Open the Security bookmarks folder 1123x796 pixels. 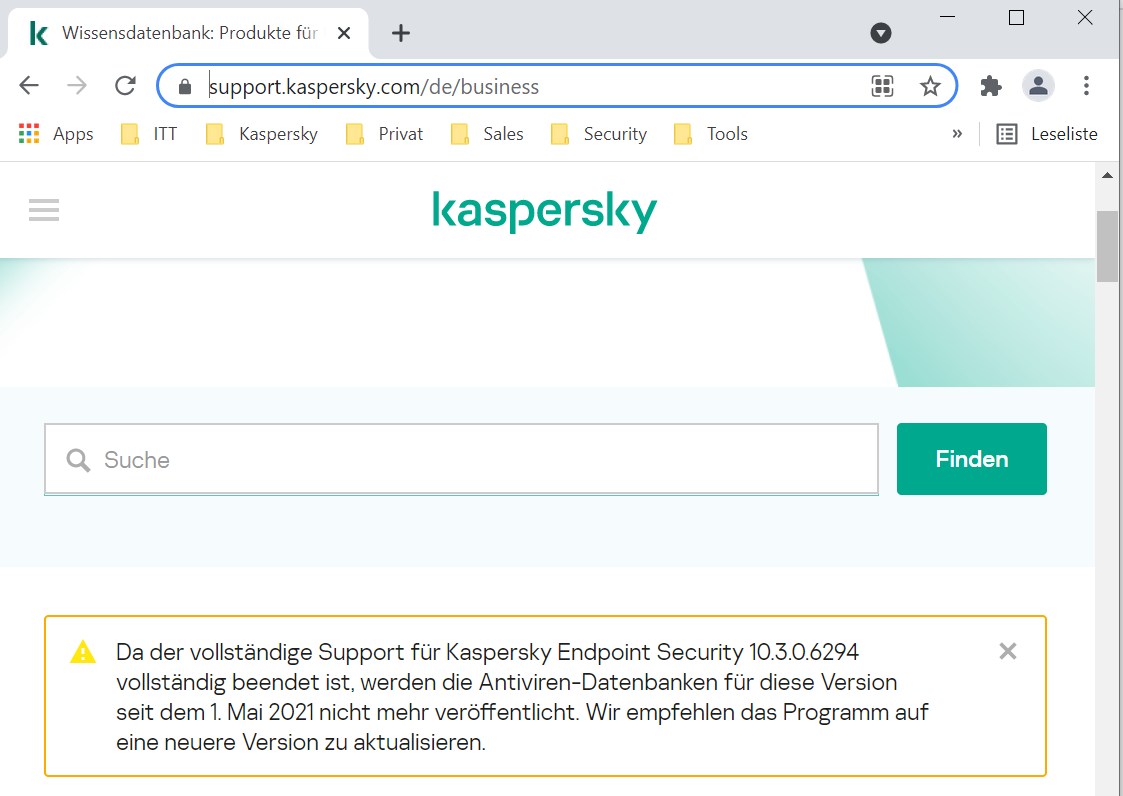click(599, 134)
